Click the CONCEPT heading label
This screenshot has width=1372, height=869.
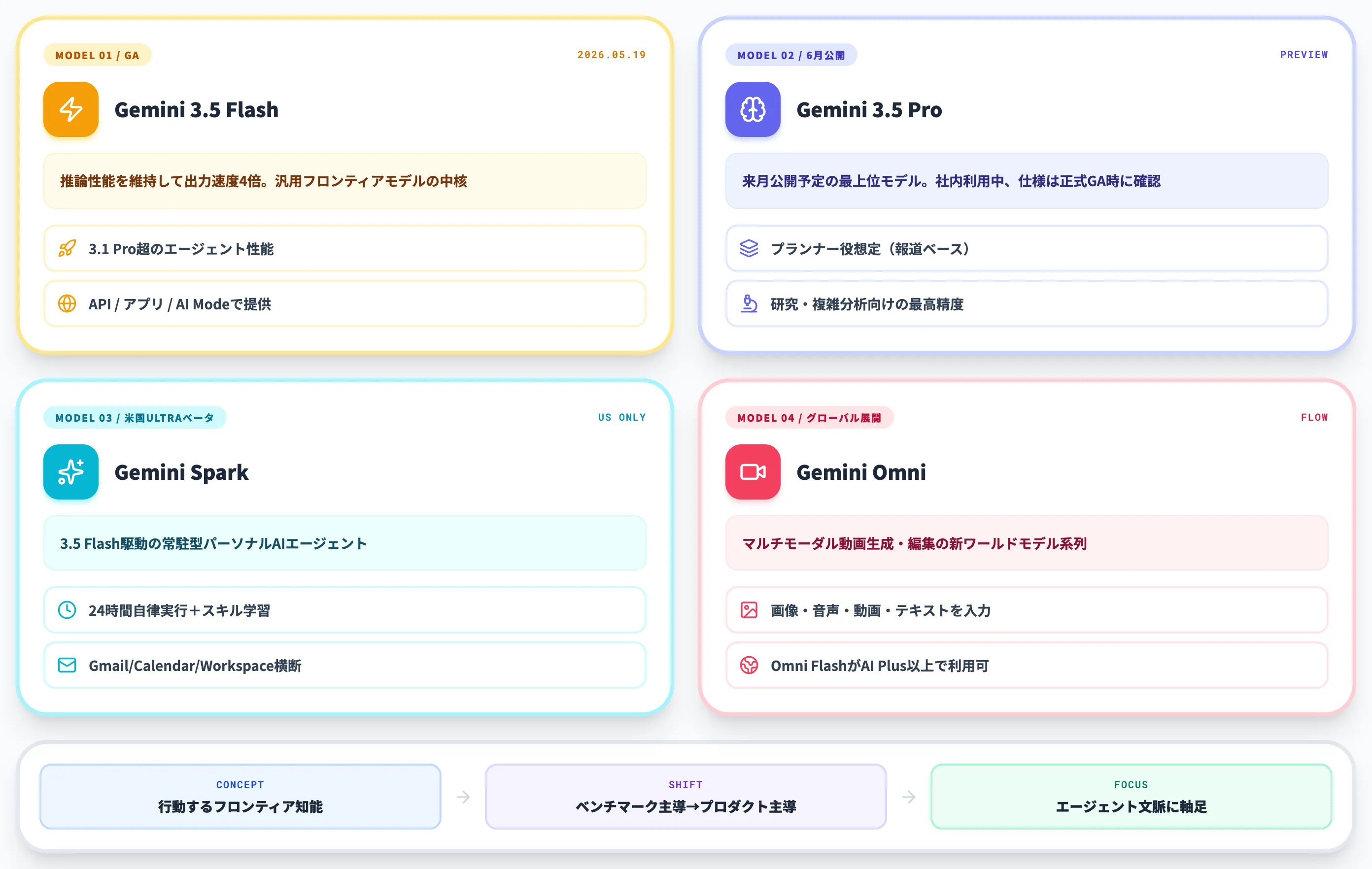click(240, 785)
